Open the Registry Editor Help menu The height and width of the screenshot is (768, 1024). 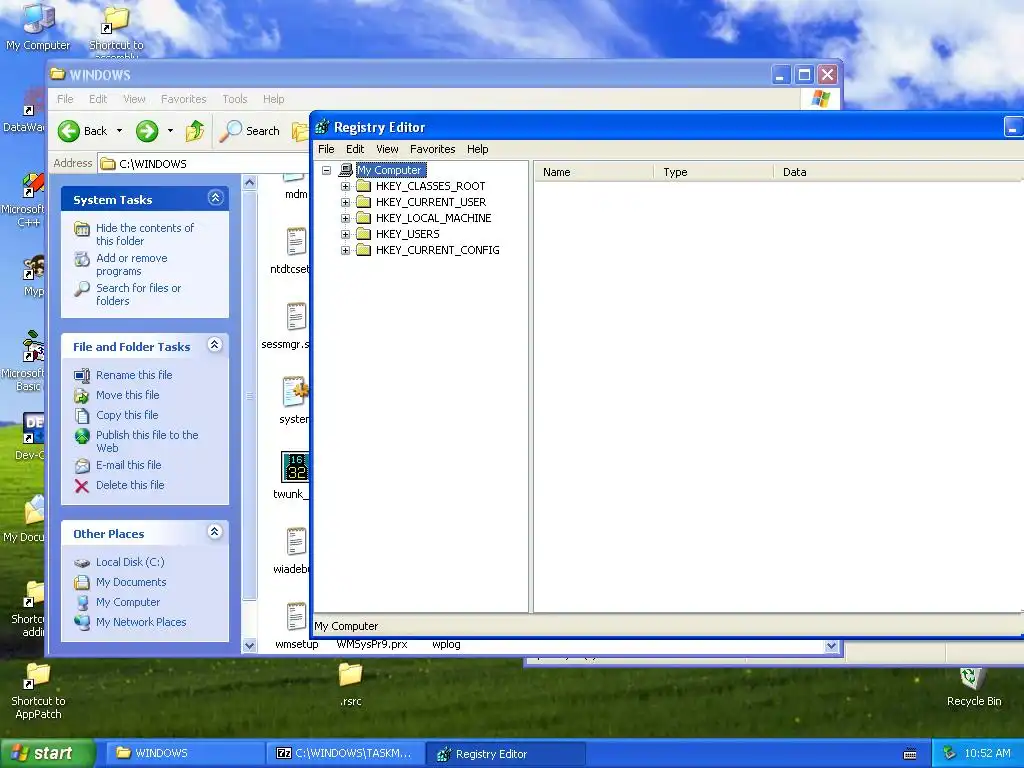[477, 149]
